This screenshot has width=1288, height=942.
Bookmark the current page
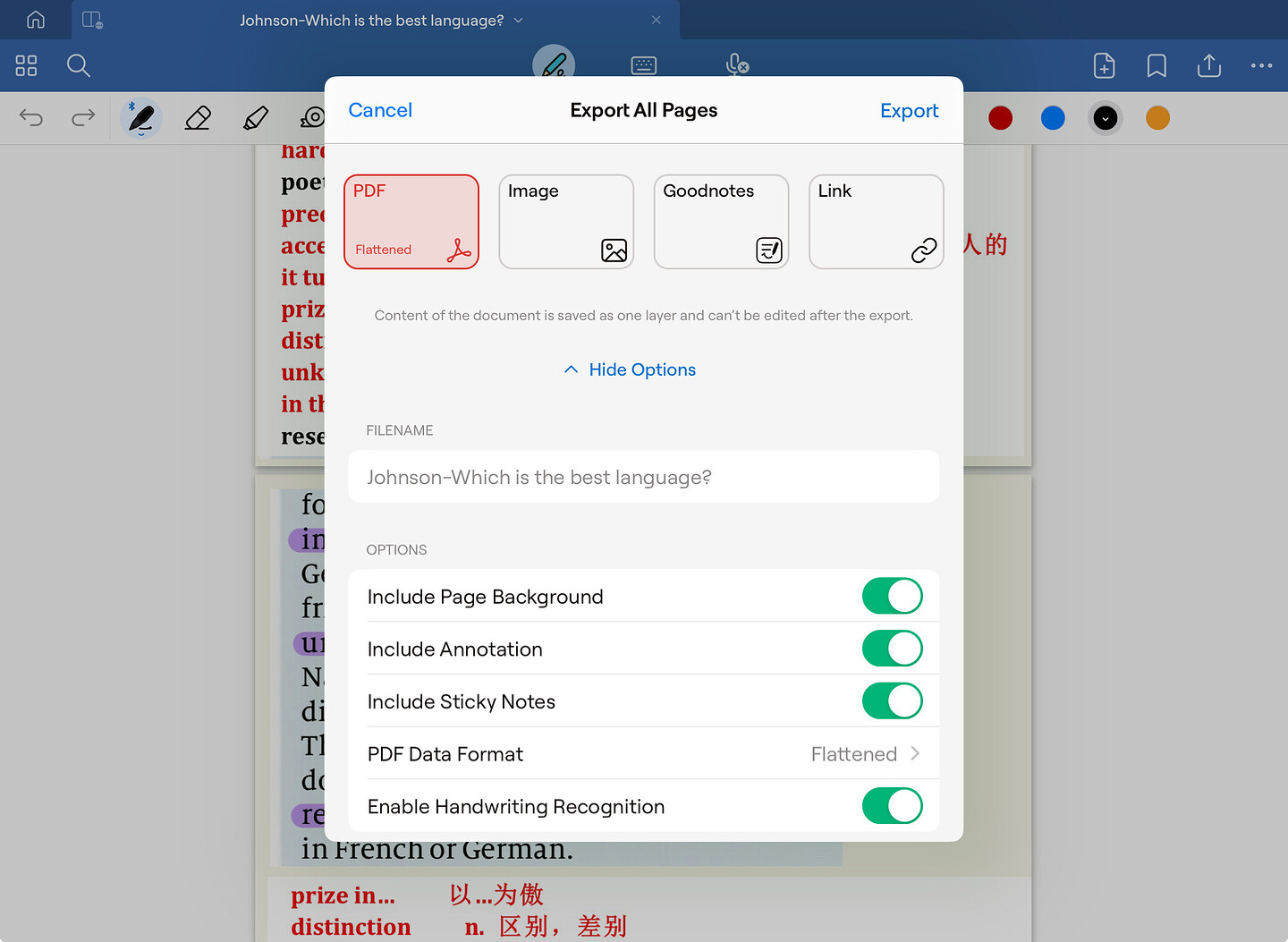[x=1157, y=65]
